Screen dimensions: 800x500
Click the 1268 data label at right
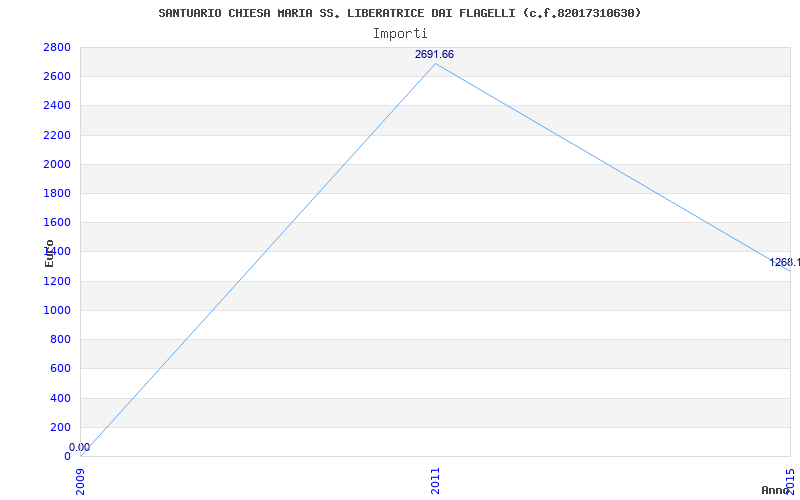click(x=785, y=263)
